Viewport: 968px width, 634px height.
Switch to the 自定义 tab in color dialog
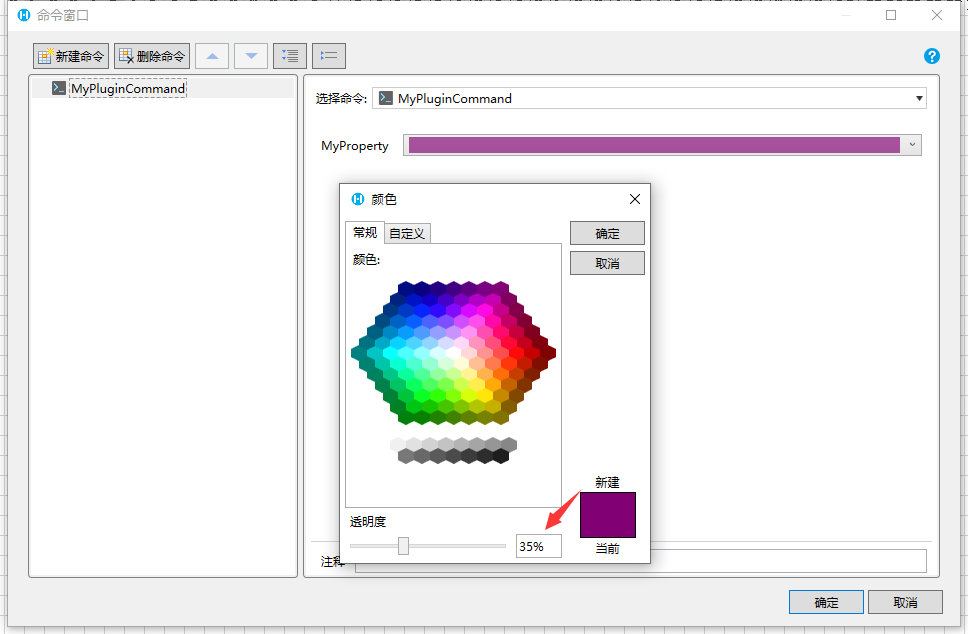(x=407, y=233)
